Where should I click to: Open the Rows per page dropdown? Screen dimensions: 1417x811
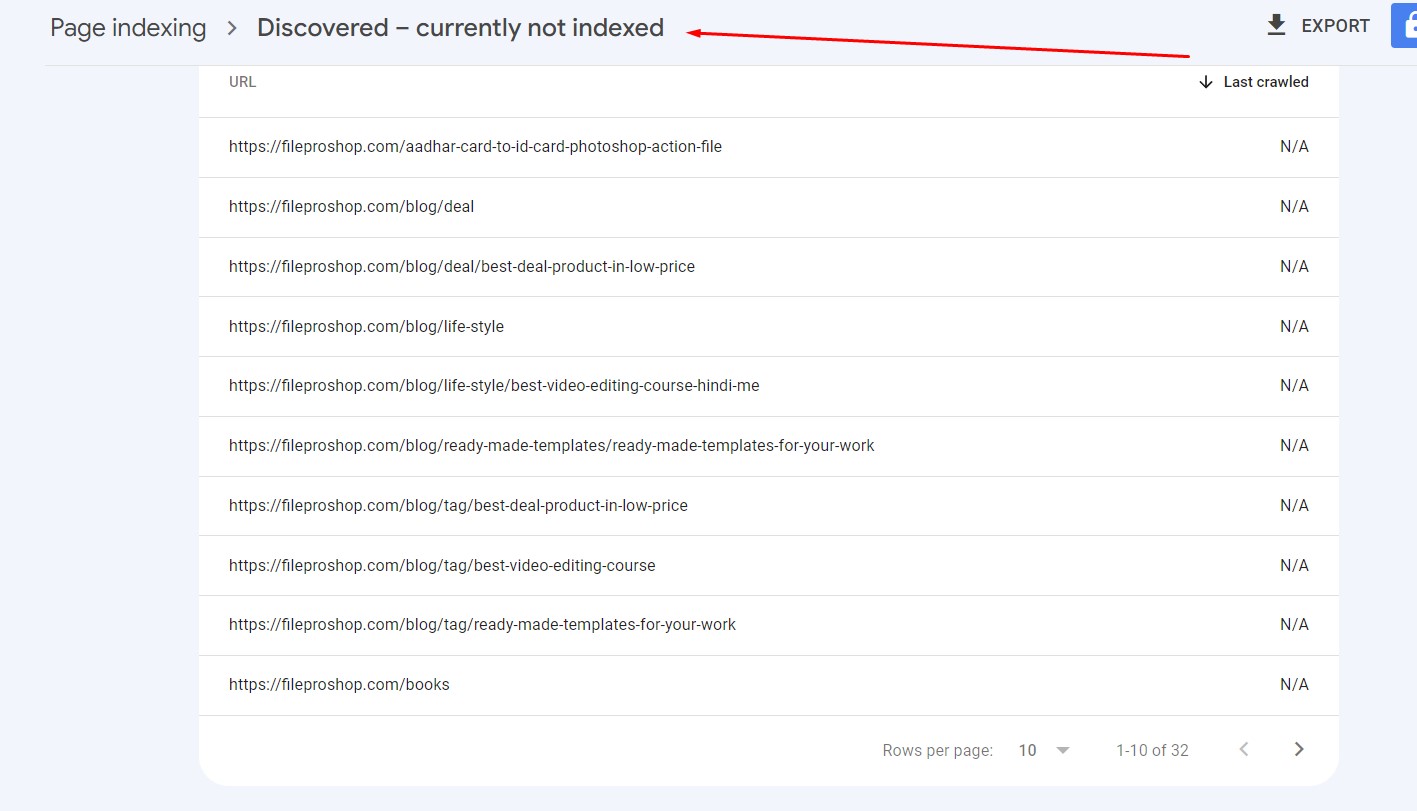coord(1045,750)
